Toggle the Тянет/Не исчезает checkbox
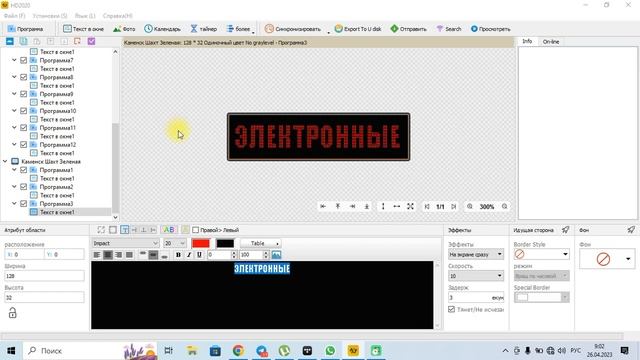 click(451, 309)
